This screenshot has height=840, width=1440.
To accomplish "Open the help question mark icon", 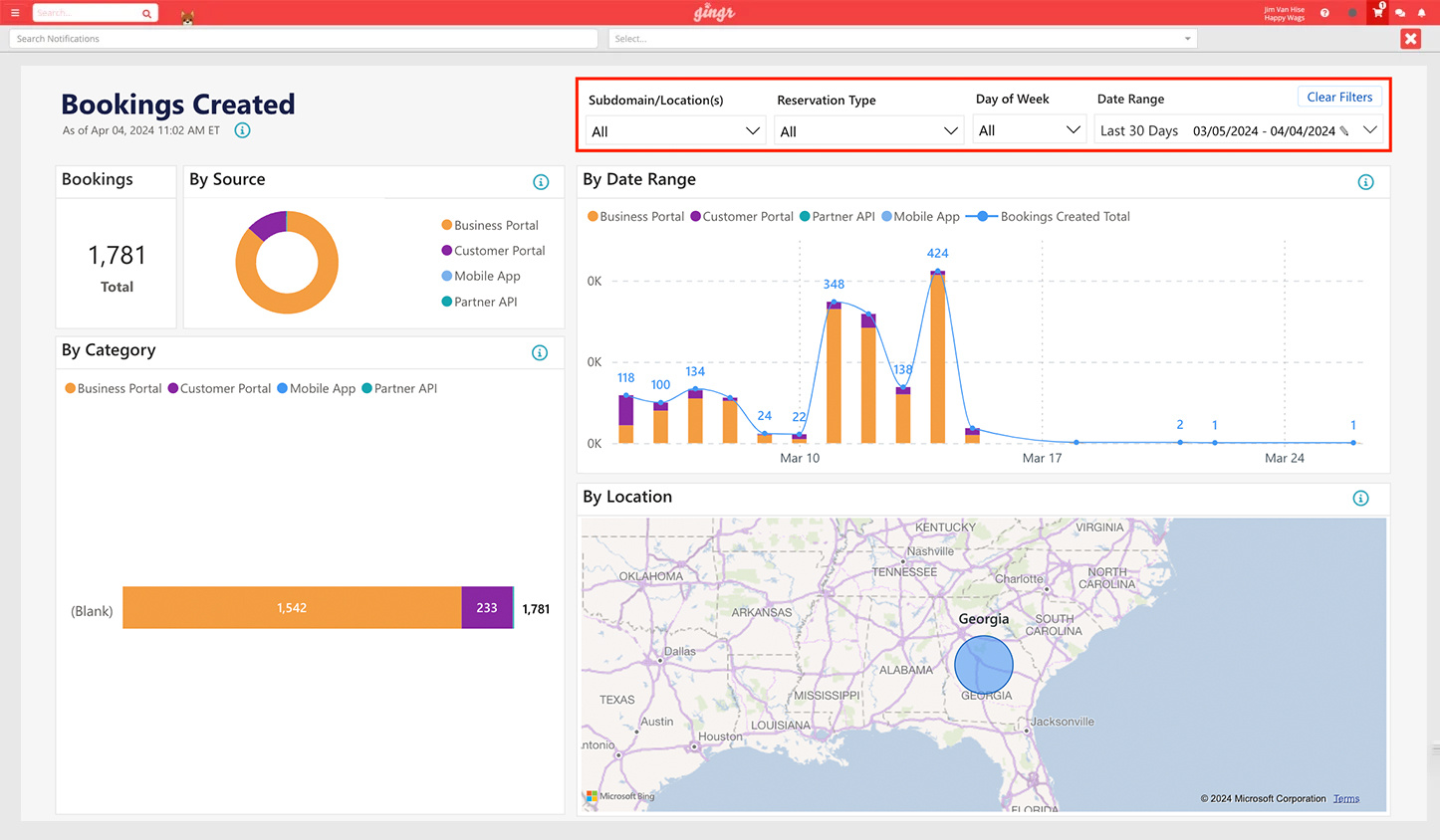I will pyautogui.click(x=1324, y=13).
